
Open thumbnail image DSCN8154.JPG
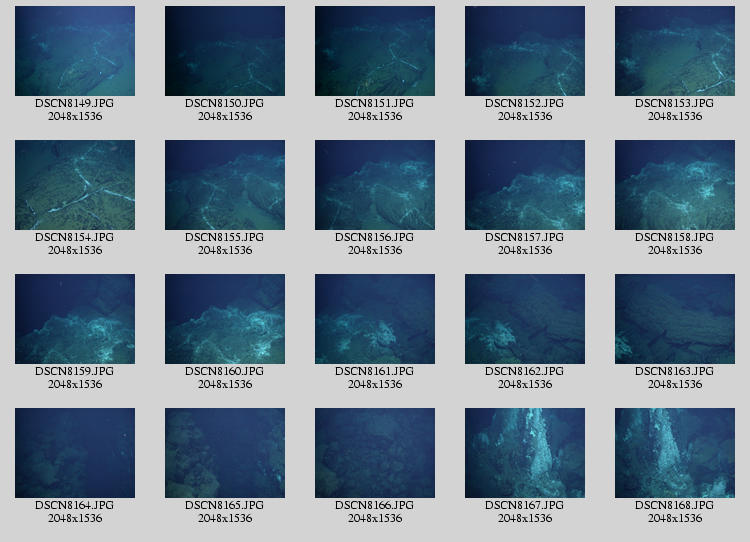[75, 185]
